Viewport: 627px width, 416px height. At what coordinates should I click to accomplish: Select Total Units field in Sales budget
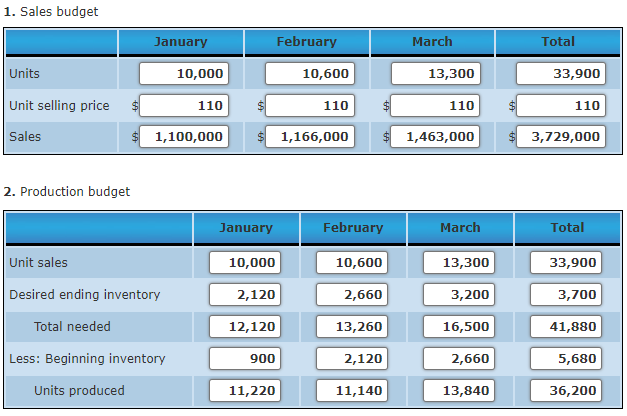[561, 74]
